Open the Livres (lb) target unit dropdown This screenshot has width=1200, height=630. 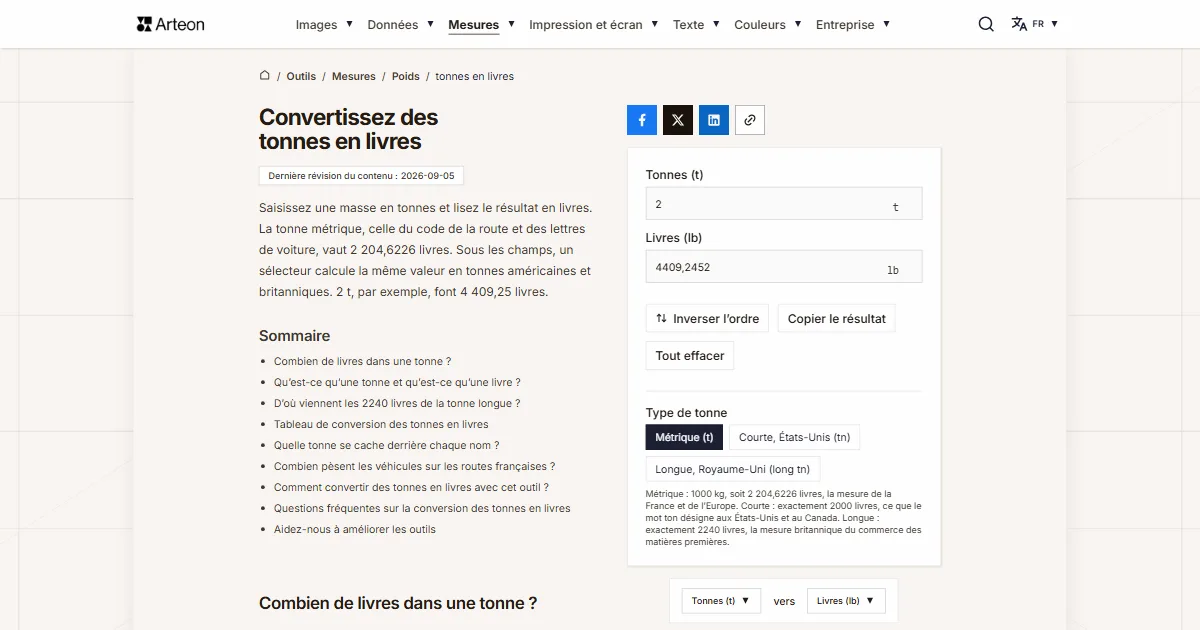(846, 601)
